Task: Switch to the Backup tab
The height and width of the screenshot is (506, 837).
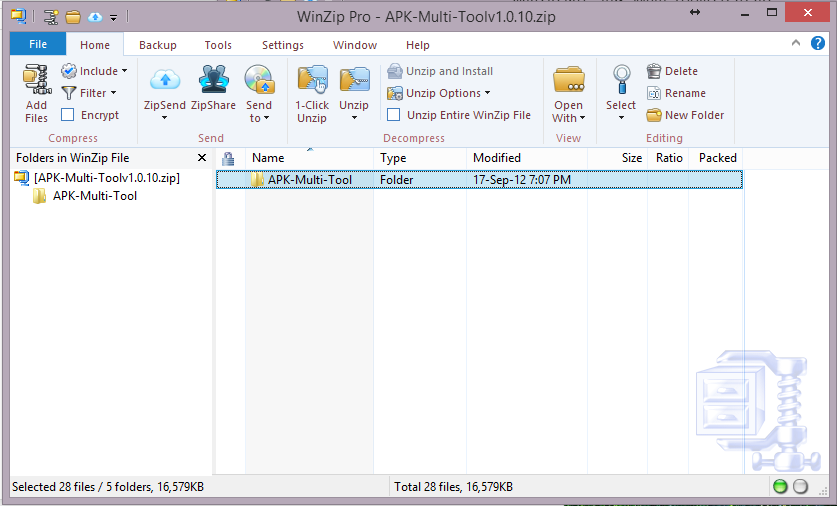Action: [x=157, y=45]
